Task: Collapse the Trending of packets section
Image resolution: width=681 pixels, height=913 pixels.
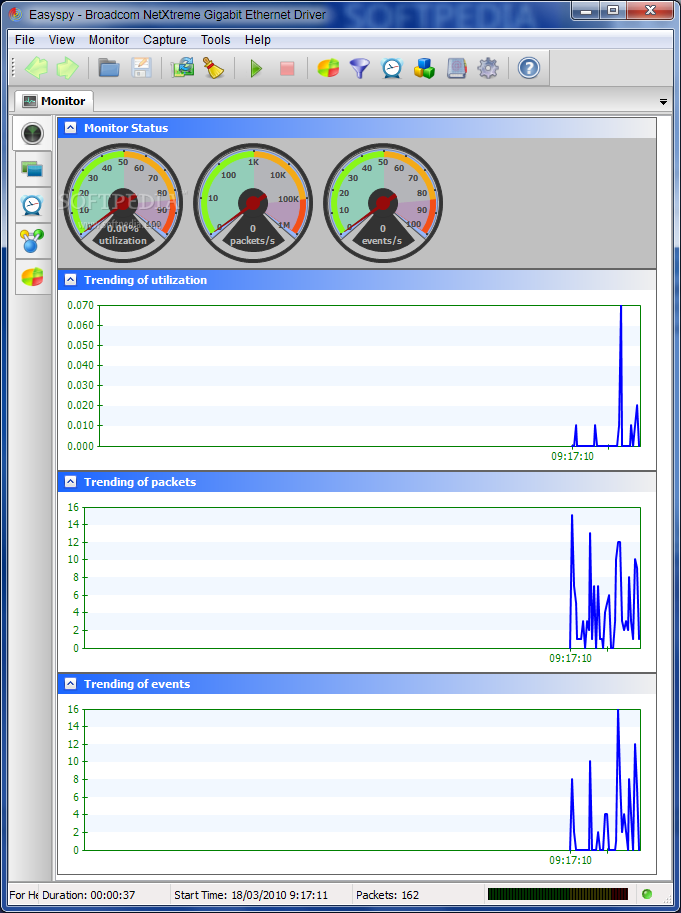Action: click(70, 482)
